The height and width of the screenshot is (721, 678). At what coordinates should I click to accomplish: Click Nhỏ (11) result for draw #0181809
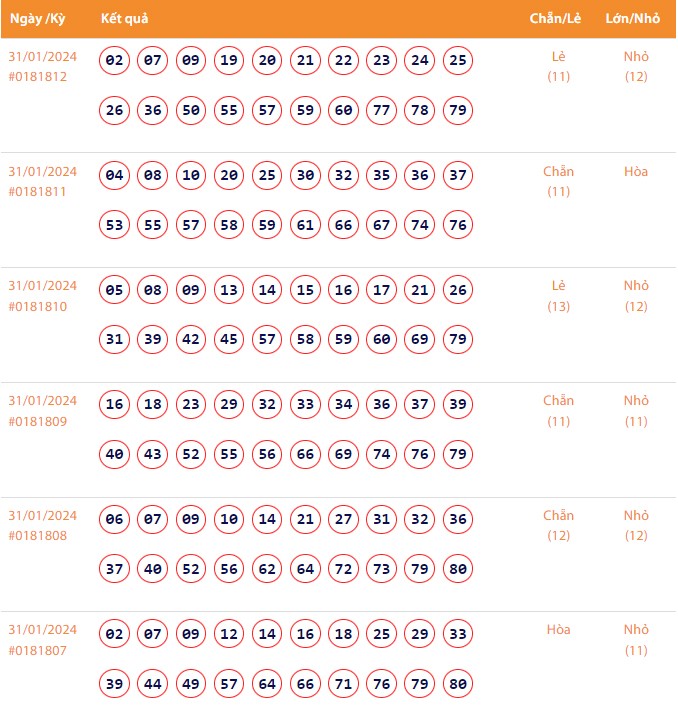pyautogui.click(x=636, y=411)
